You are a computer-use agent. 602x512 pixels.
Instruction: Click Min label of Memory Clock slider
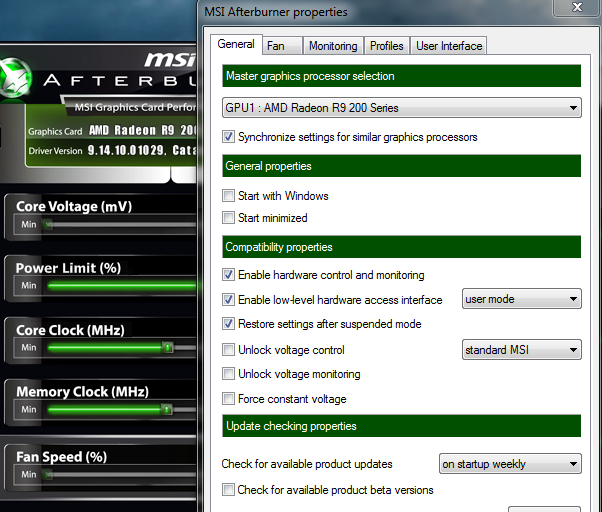pos(29,410)
